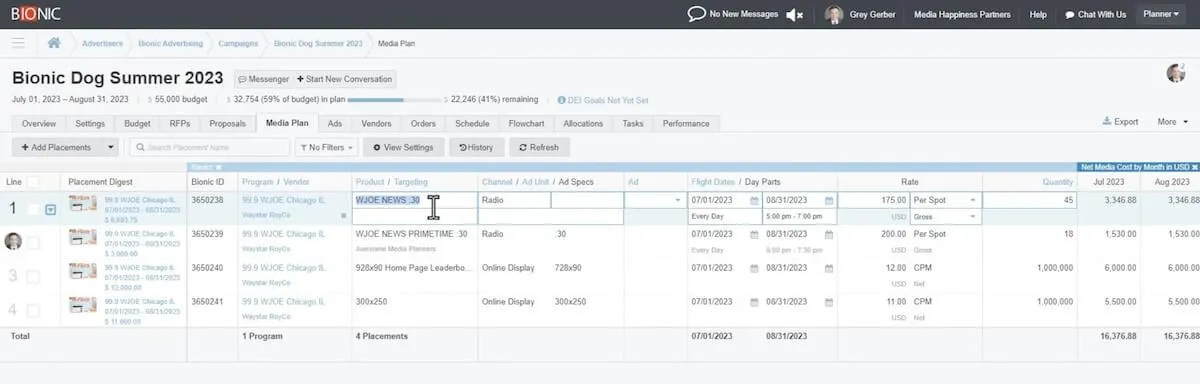Check the line 2 row checkbox
Viewport: 1200px width, 384px height.
pos(33,242)
